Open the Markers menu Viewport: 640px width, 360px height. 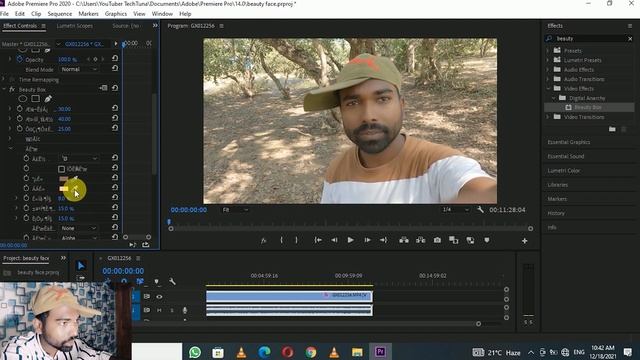(88, 14)
